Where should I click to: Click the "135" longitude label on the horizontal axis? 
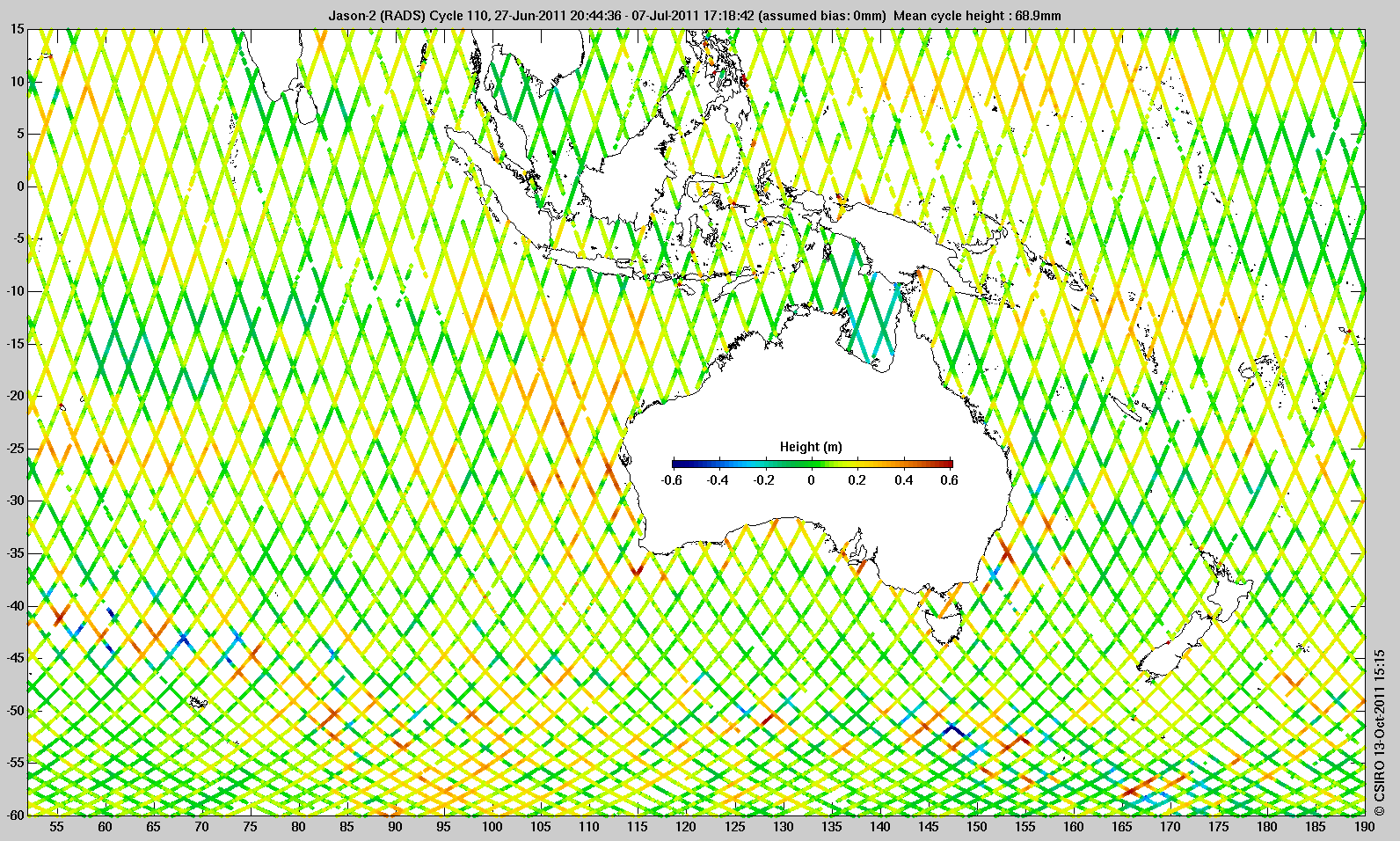(x=831, y=827)
